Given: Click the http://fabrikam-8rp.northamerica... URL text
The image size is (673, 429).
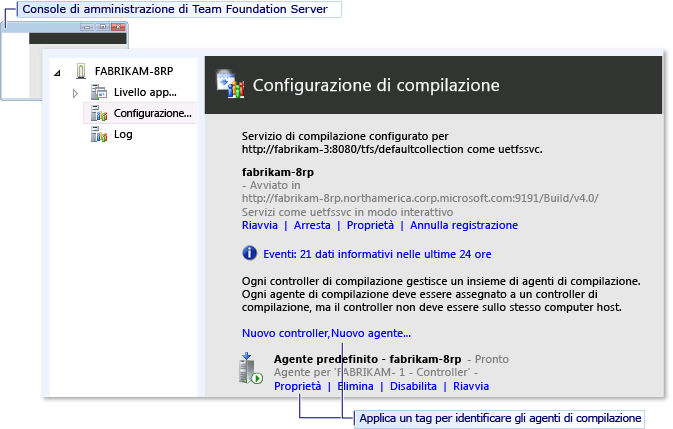Looking at the screenshot, I should (420, 198).
